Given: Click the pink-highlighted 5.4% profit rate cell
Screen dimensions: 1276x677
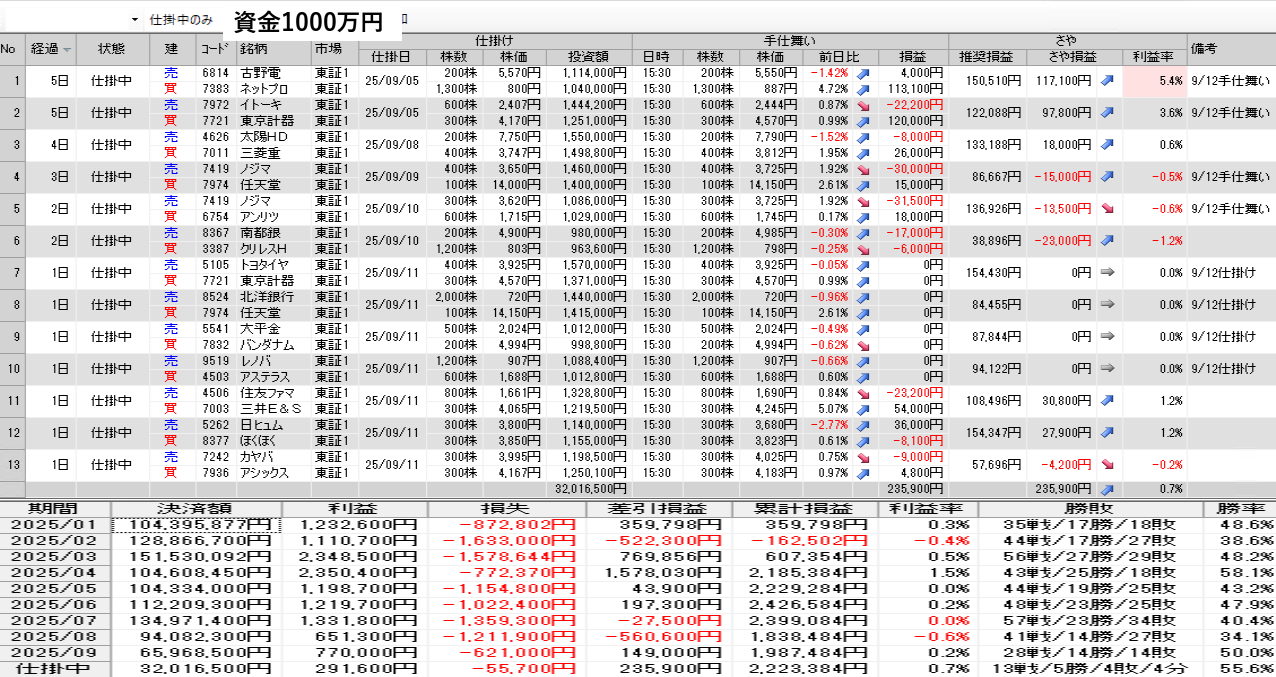Looking at the screenshot, I should [1153, 81].
